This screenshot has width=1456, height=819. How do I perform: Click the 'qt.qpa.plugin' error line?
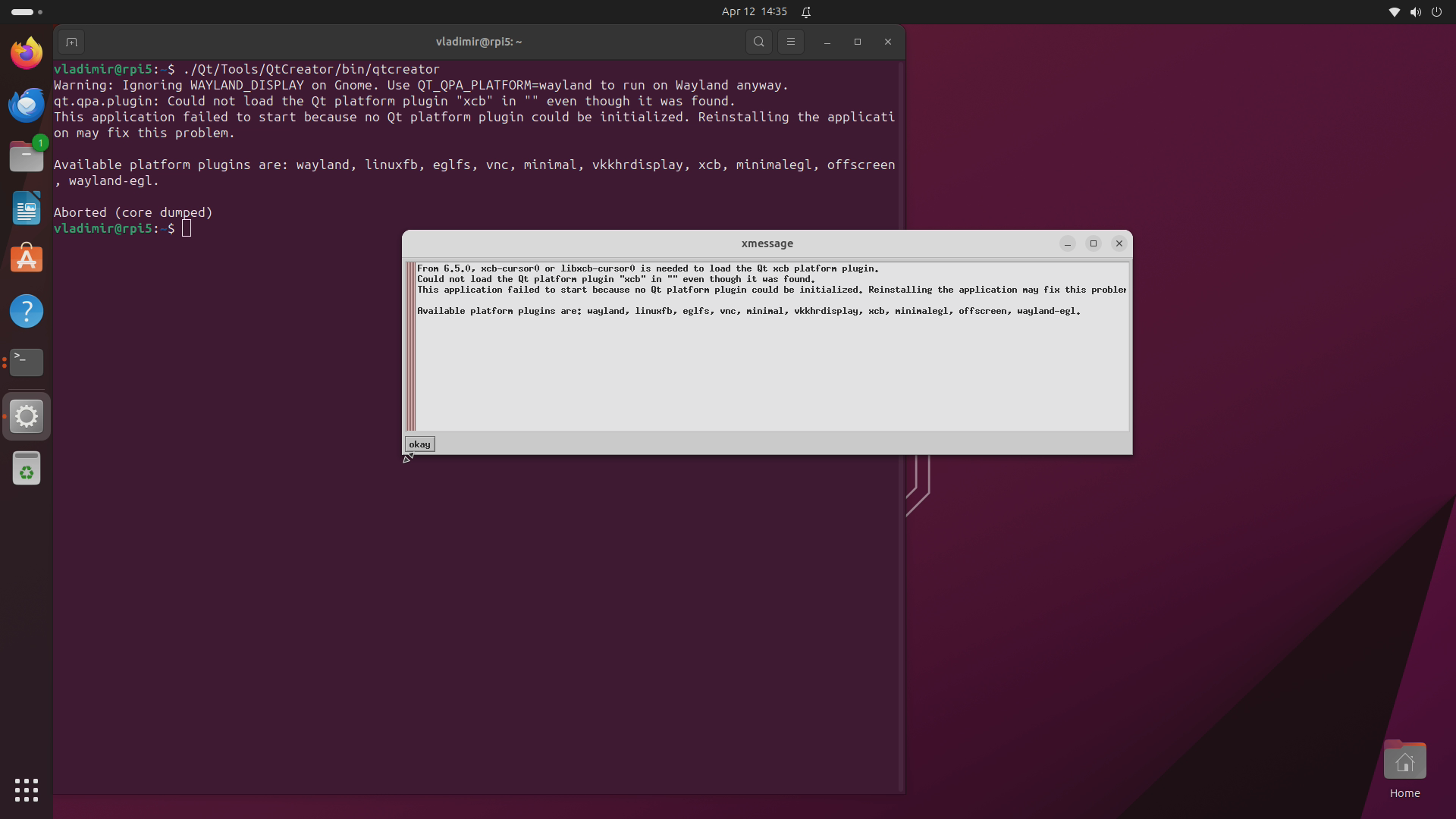pos(394,101)
